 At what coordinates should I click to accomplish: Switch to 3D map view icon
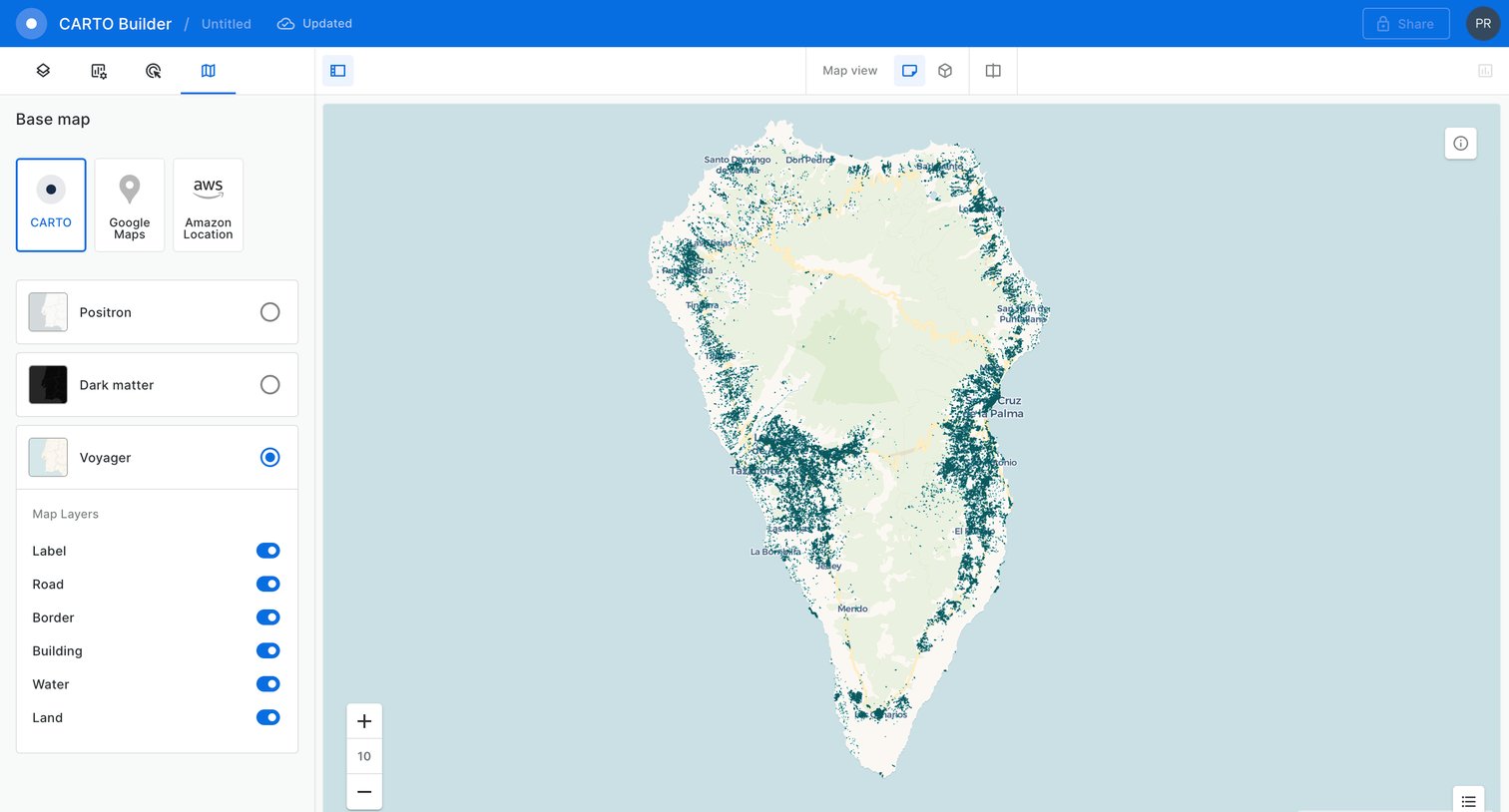pos(945,71)
